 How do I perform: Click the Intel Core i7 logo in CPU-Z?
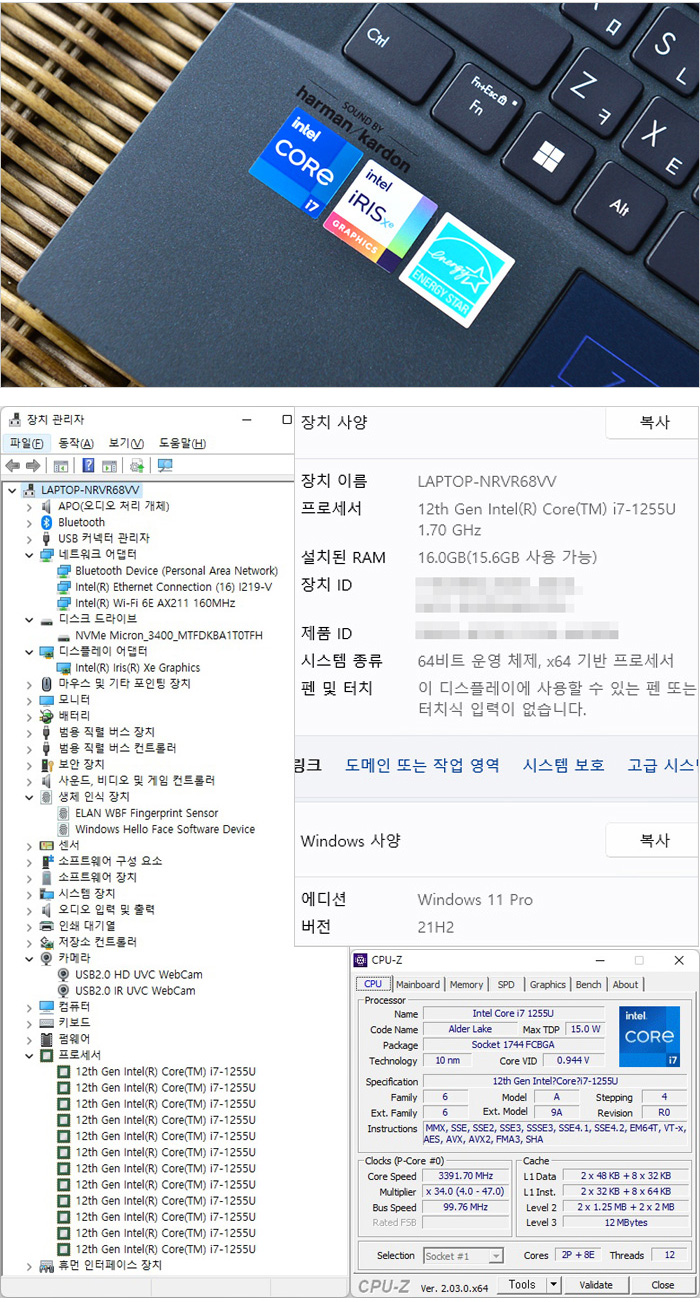click(649, 1036)
